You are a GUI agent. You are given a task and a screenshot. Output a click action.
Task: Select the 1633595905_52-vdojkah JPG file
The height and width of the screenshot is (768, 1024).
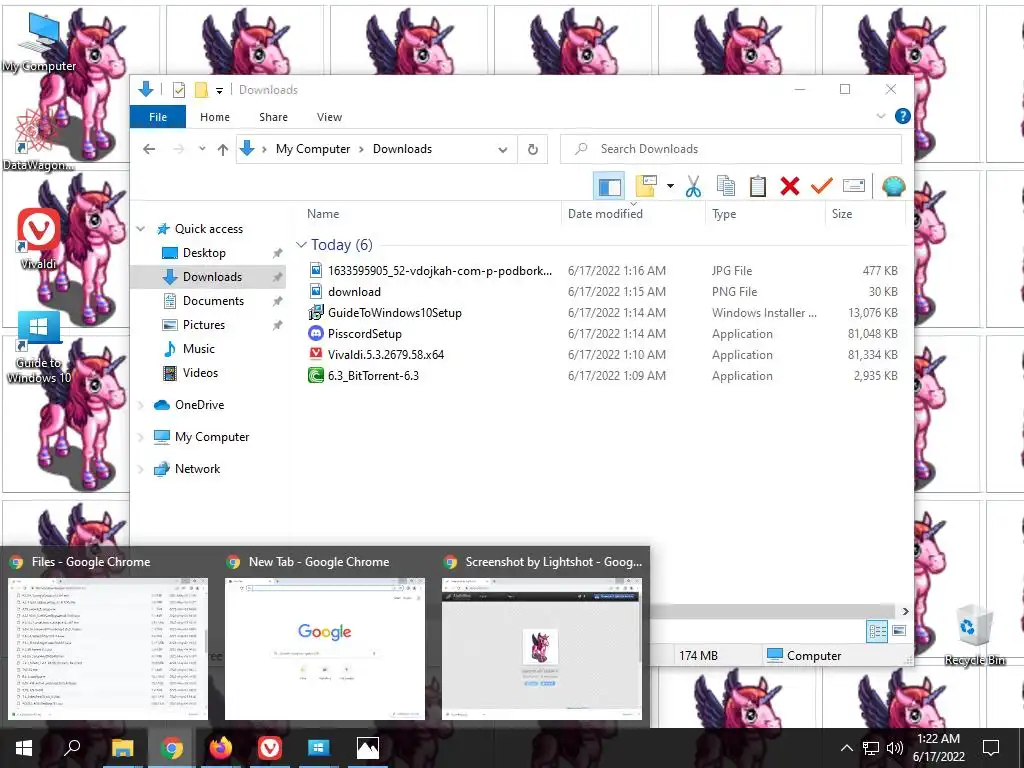pos(440,270)
